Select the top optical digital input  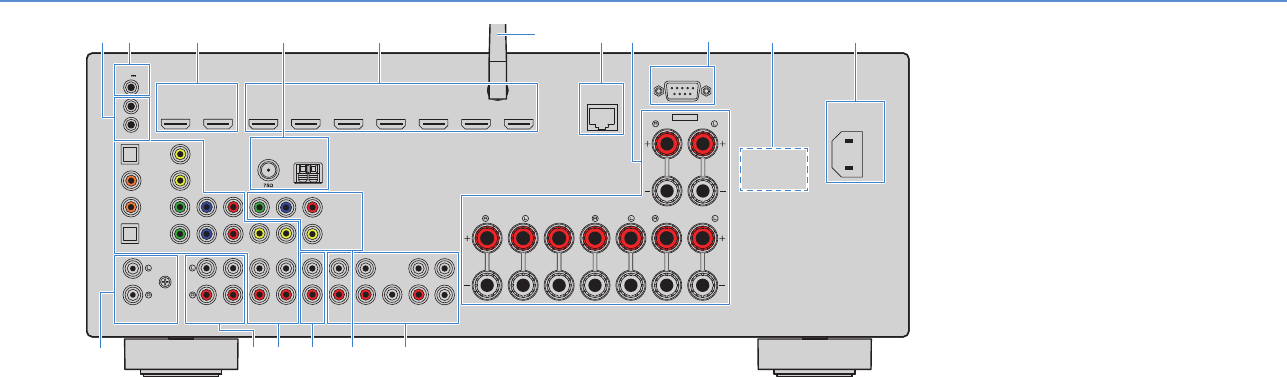[131, 155]
